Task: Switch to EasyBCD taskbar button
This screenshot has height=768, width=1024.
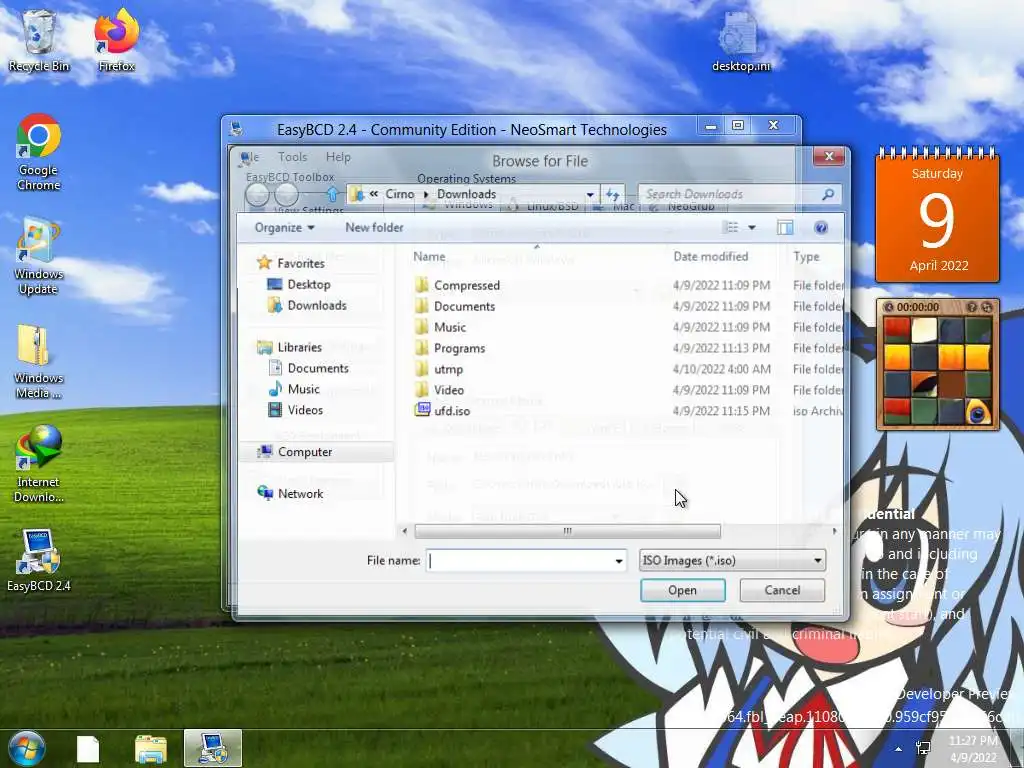Action: pyautogui.click(x=213, y=748)
